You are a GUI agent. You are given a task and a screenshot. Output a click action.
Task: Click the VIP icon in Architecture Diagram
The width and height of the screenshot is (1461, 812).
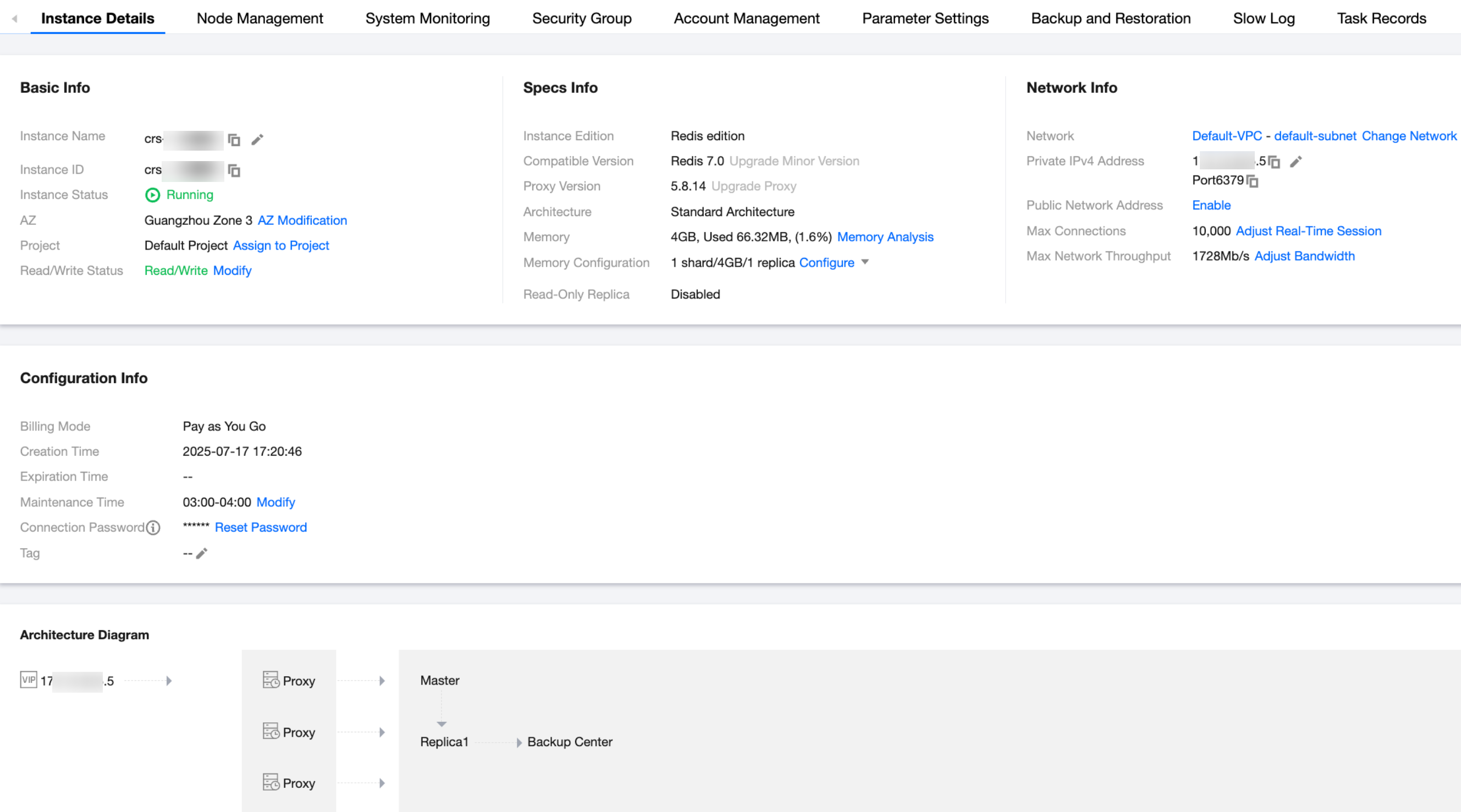pos(29,680)
